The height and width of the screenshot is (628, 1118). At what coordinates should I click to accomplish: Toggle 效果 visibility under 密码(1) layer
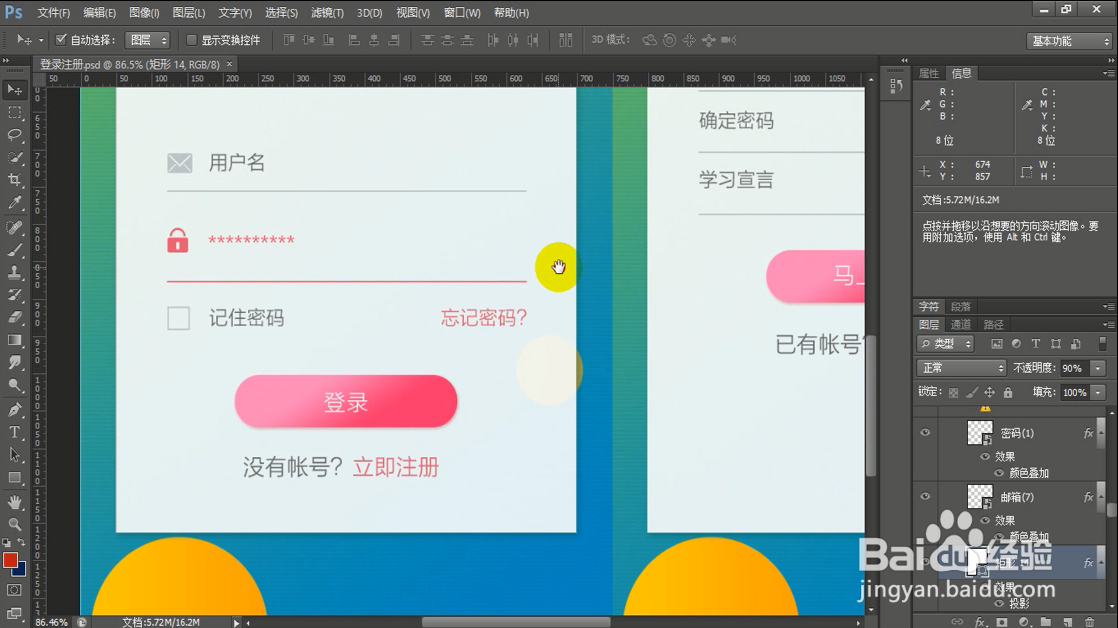(985, 457)
